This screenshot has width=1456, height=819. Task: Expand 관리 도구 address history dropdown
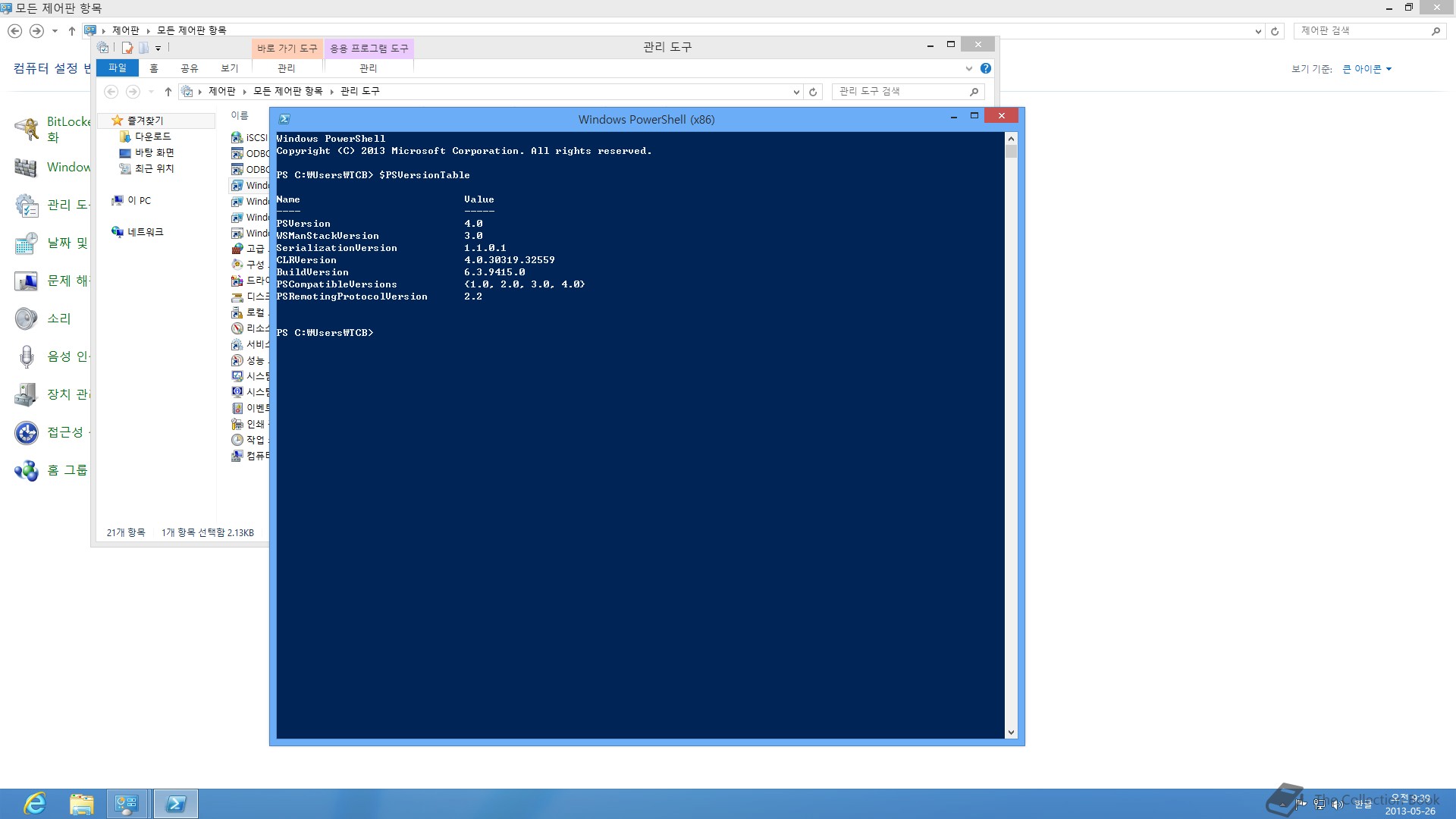(x=796, y=92)
